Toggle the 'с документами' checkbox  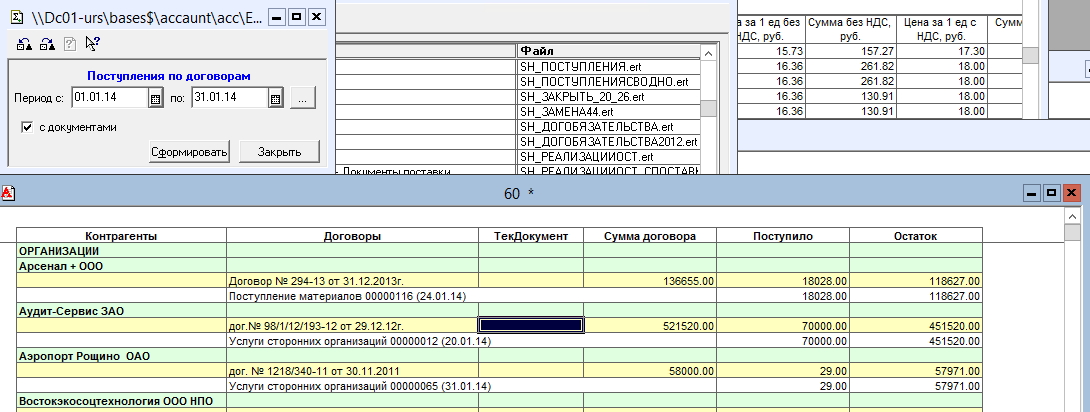point(27,127)
